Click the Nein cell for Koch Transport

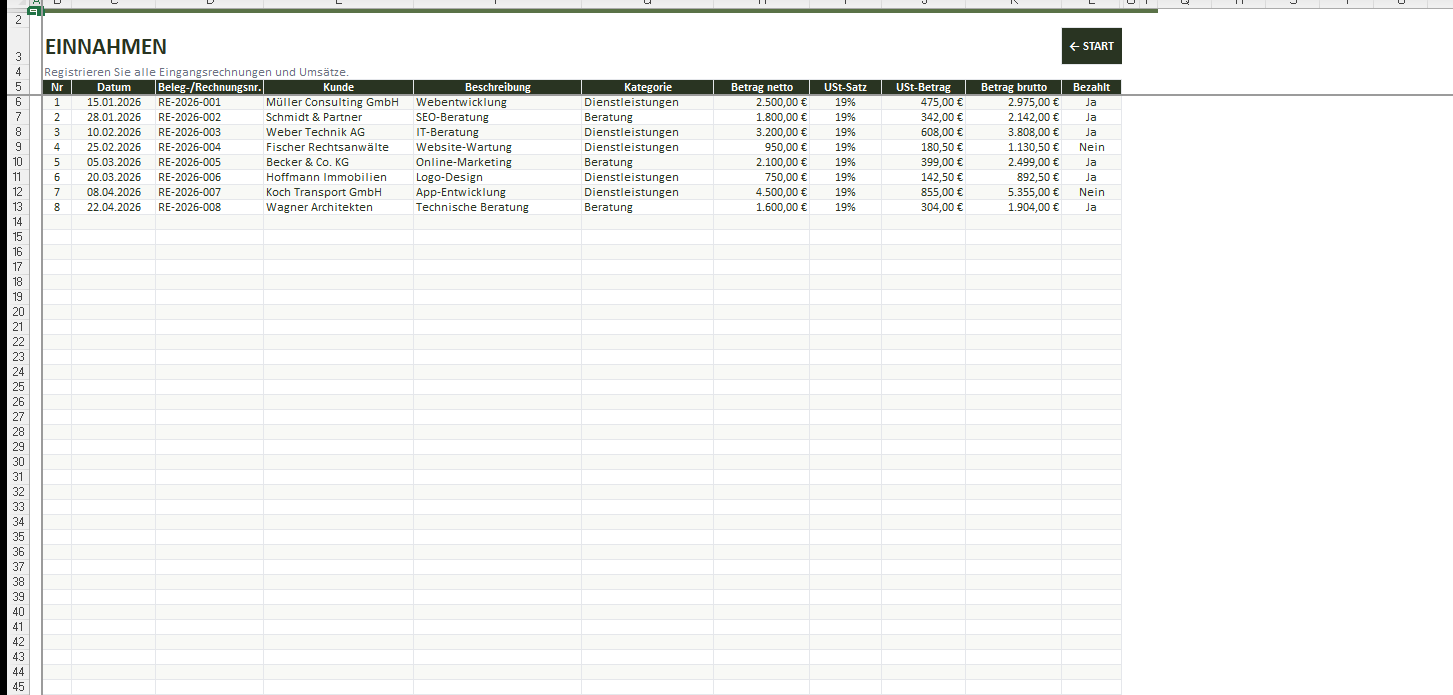1091,192
